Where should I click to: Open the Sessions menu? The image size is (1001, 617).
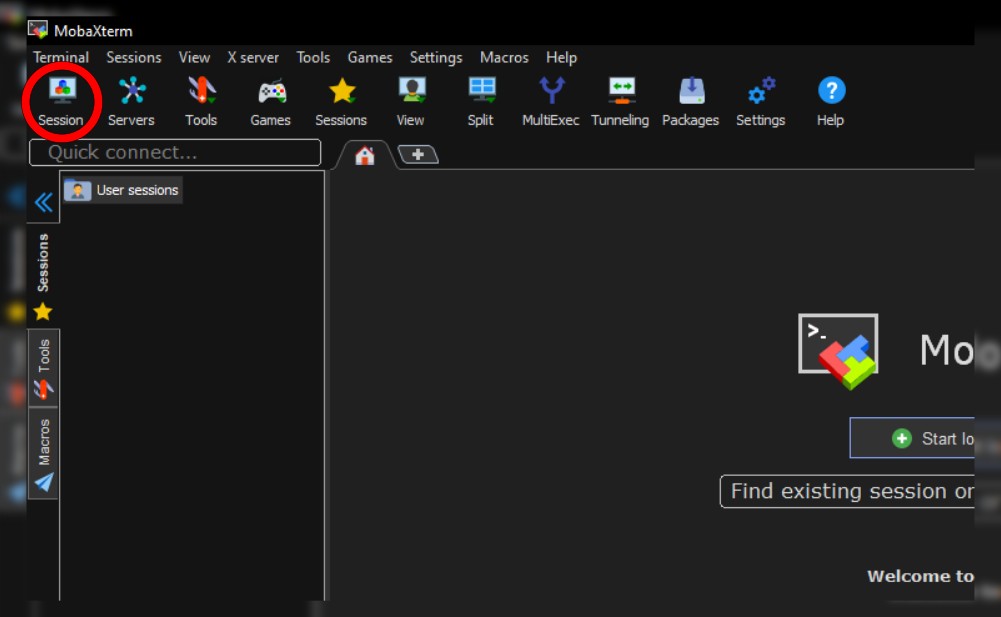coord(134,57)
